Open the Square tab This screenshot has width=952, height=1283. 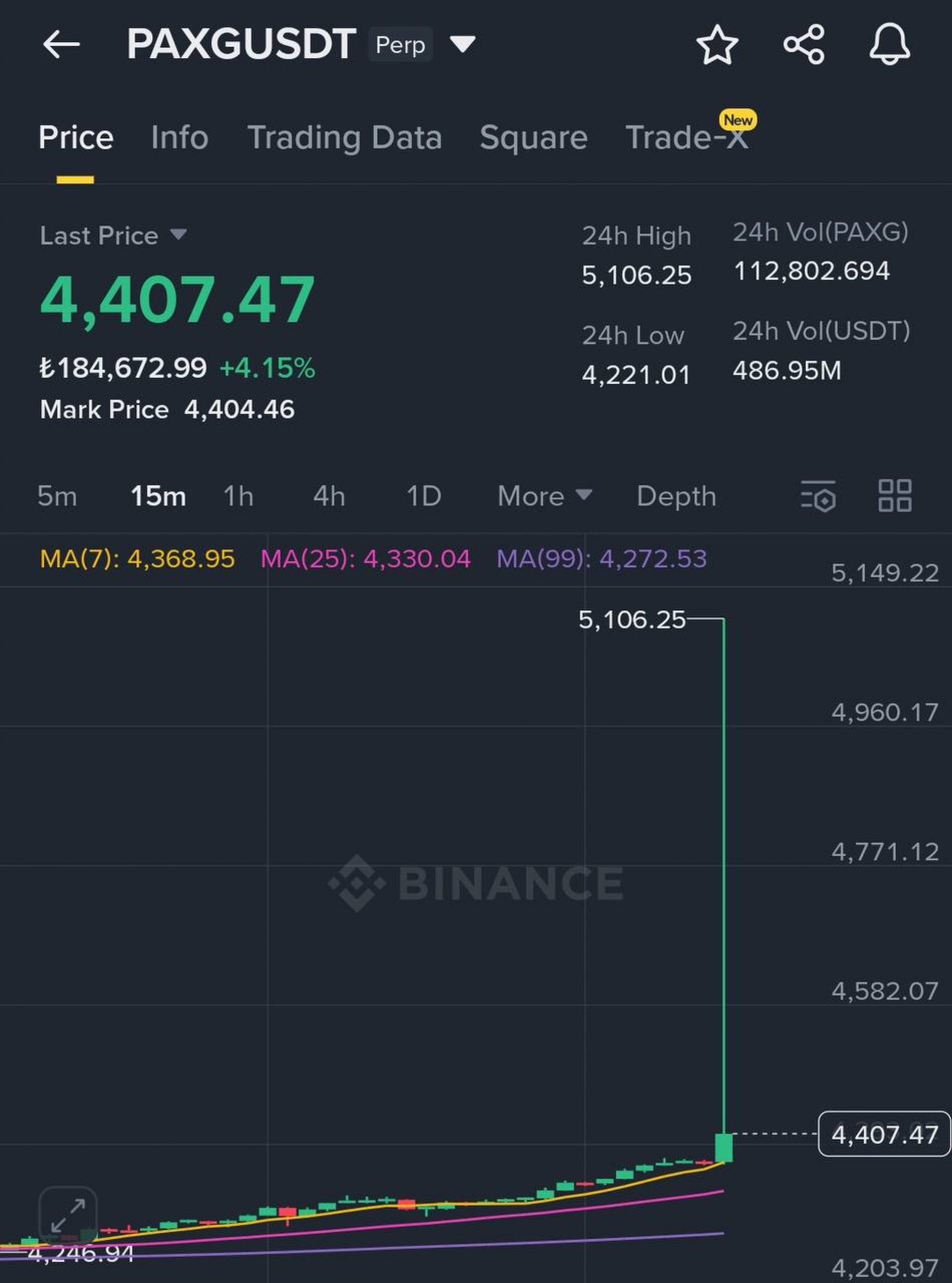534,138
